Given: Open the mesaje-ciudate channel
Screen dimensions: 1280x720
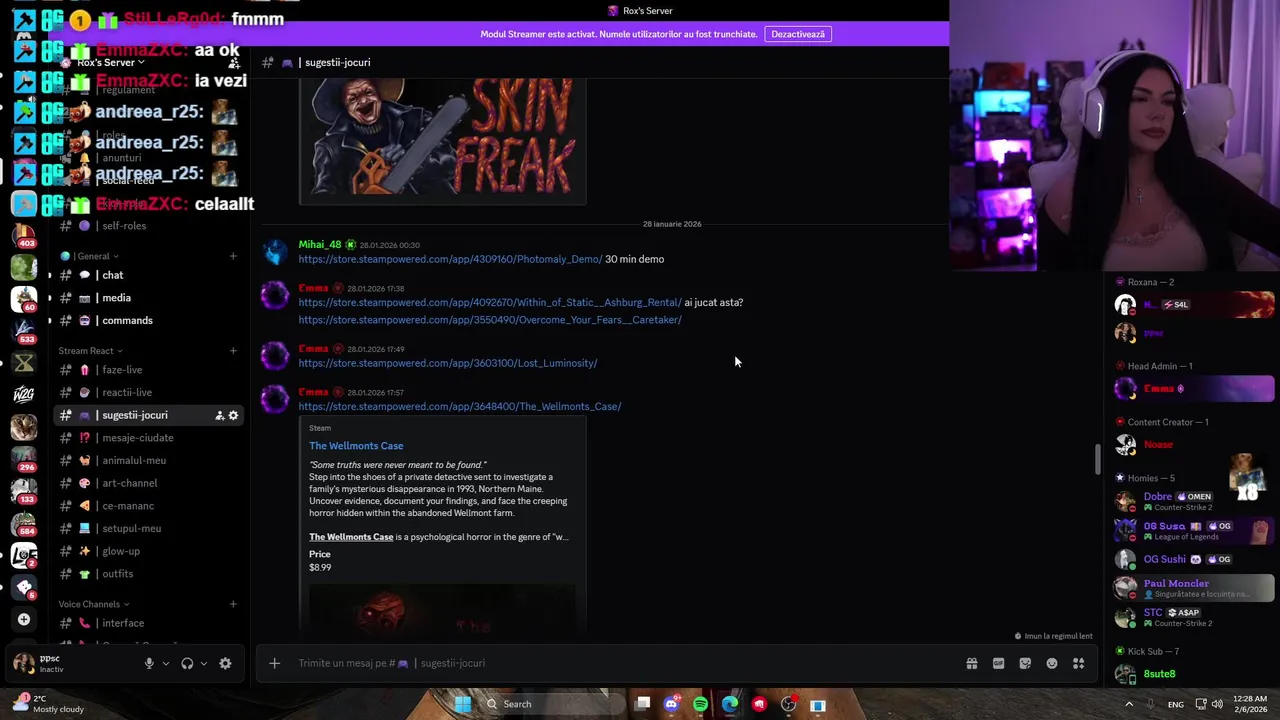Looking at the screenshot, I should coord(148,438).
